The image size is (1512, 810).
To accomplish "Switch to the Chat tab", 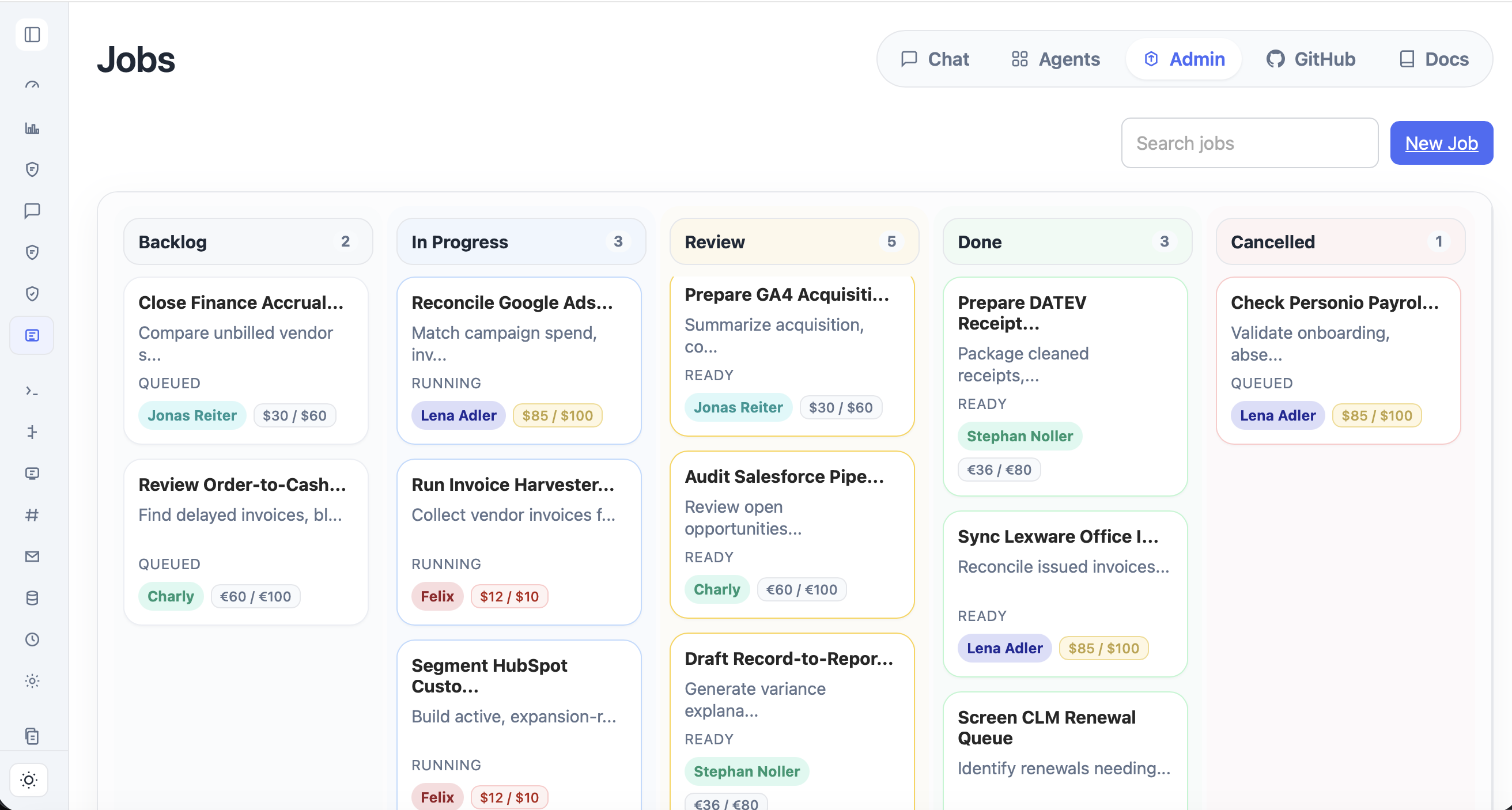I will [x=935, y=59].
